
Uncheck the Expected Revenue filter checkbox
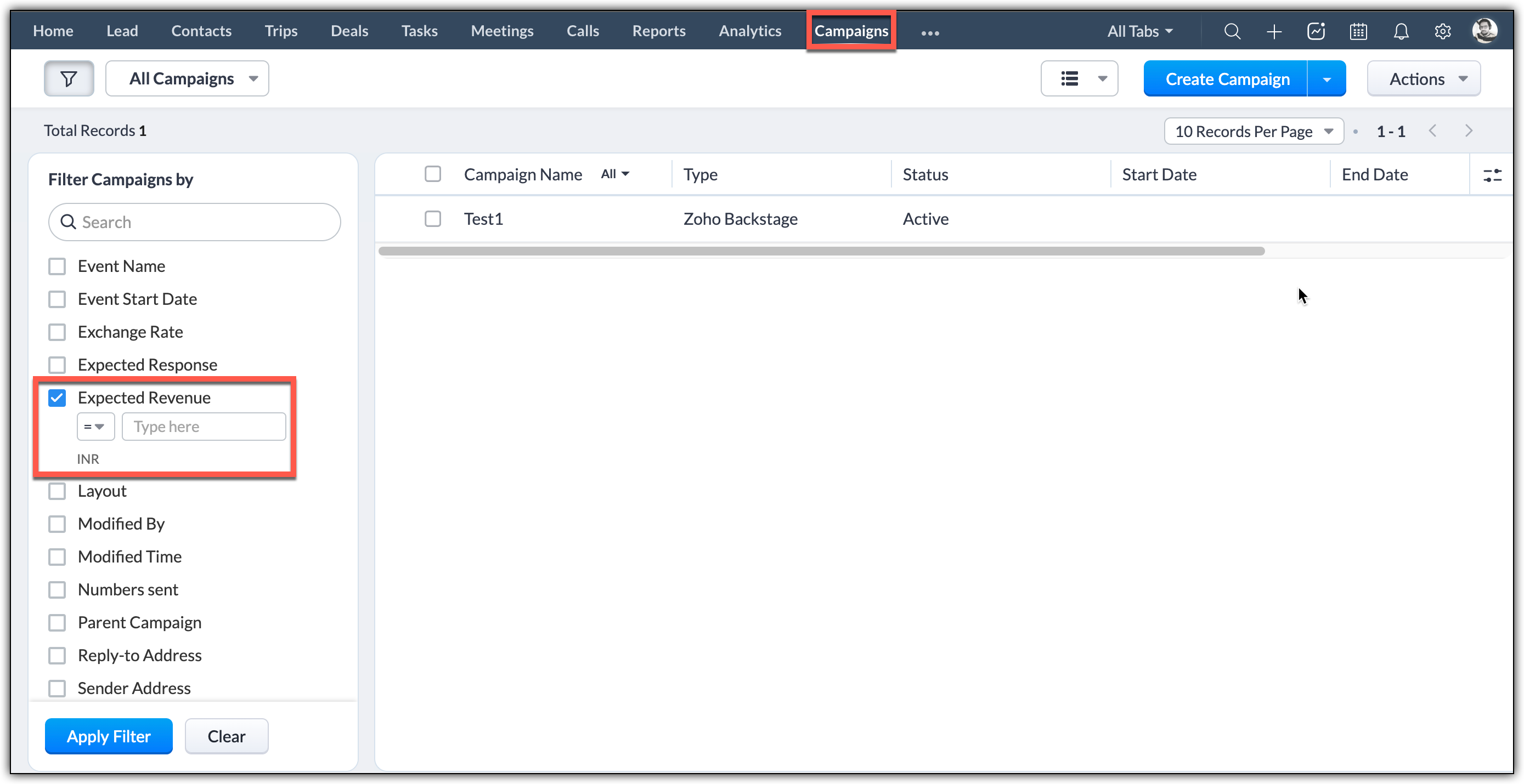58,398
